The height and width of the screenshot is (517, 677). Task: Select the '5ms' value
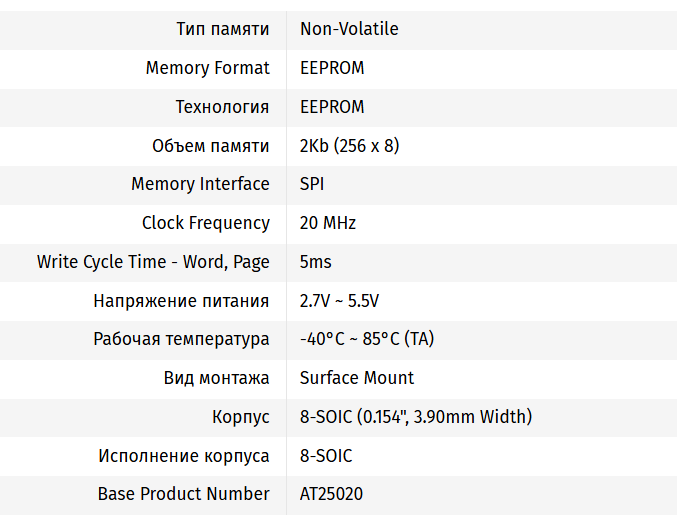316,262
